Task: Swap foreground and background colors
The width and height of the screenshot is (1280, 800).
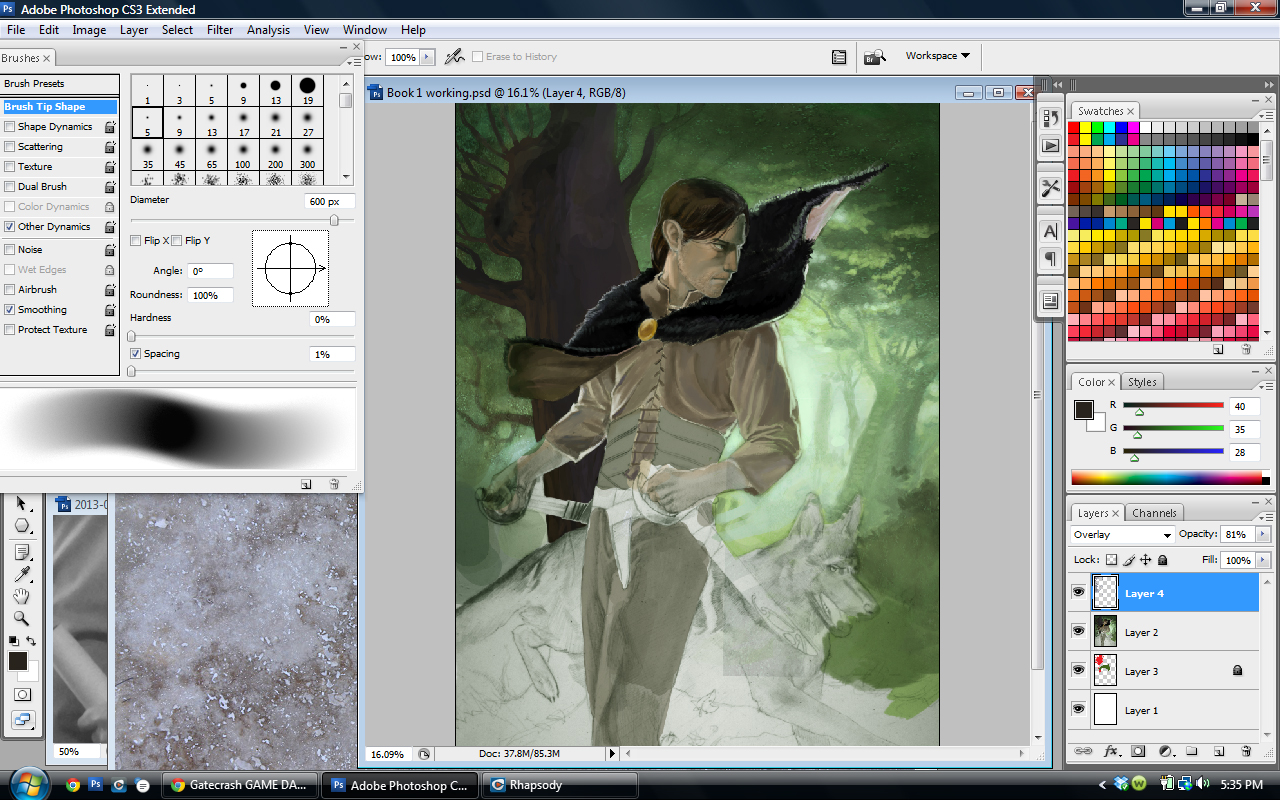Action: [x=31, y=641]
